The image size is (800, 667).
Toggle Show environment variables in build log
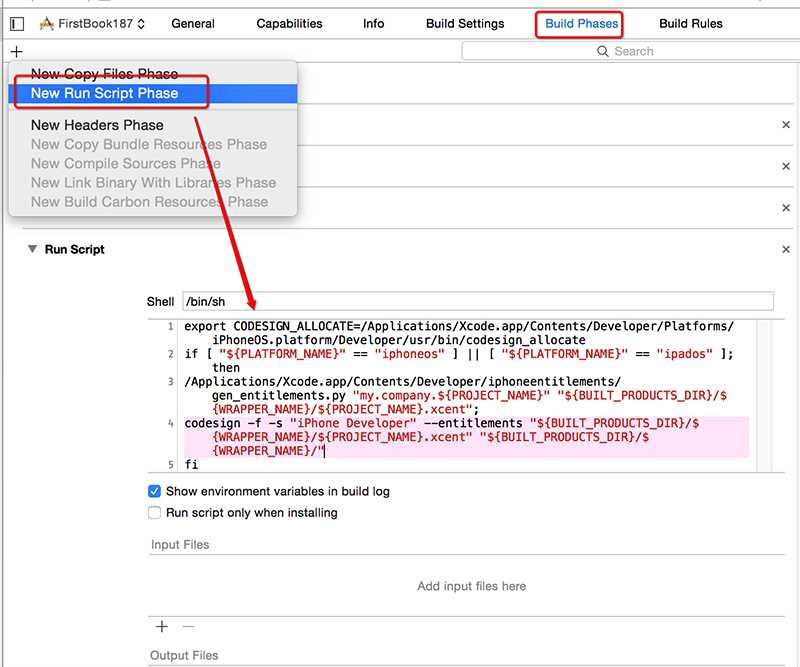point(154,491)
